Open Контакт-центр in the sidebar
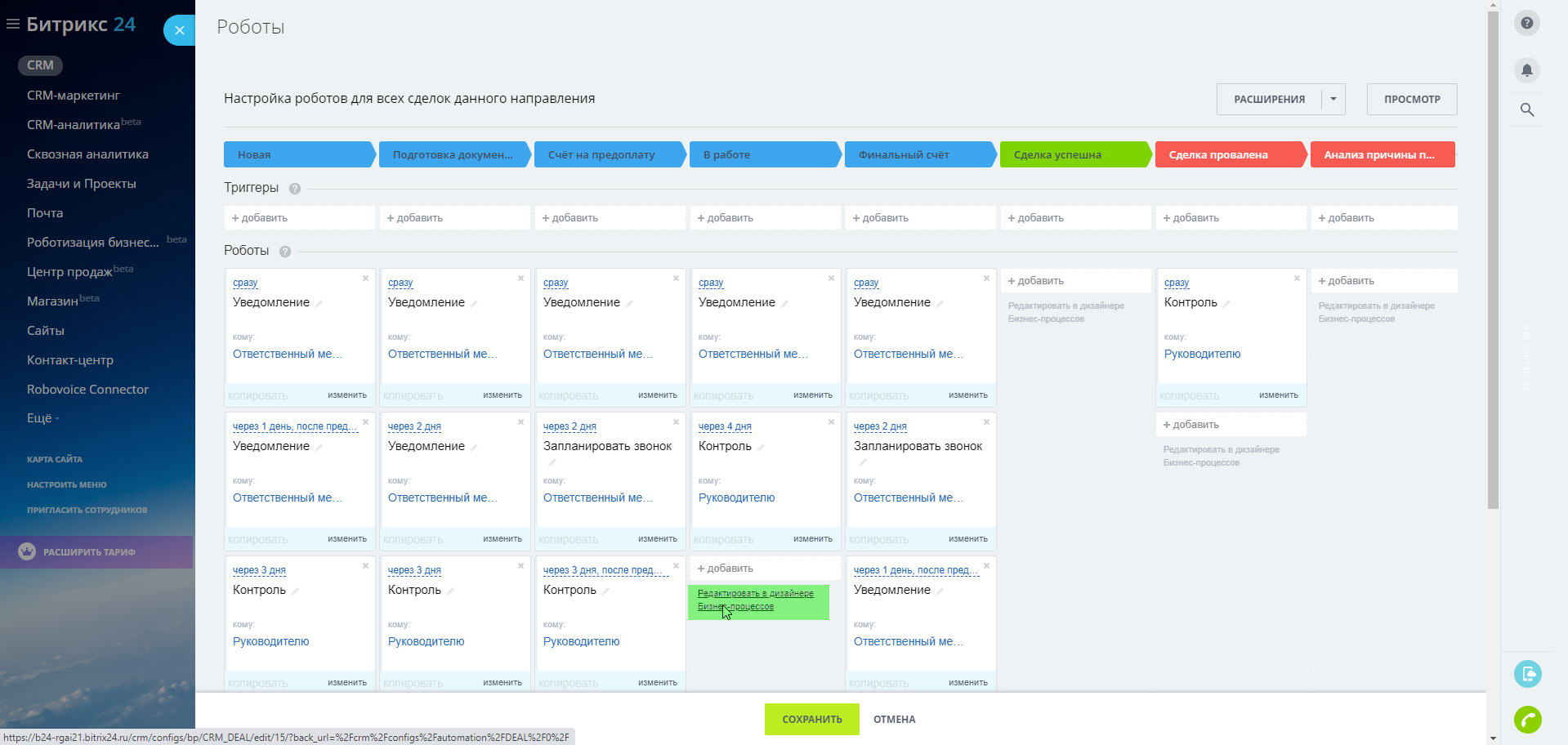This screenshot has height=745, width=1568. (x=70, y=360)
